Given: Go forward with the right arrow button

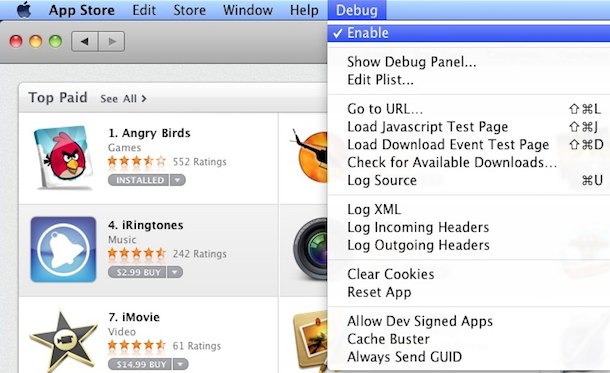Looking at the screenshot, I should click(x=112, y=41).
